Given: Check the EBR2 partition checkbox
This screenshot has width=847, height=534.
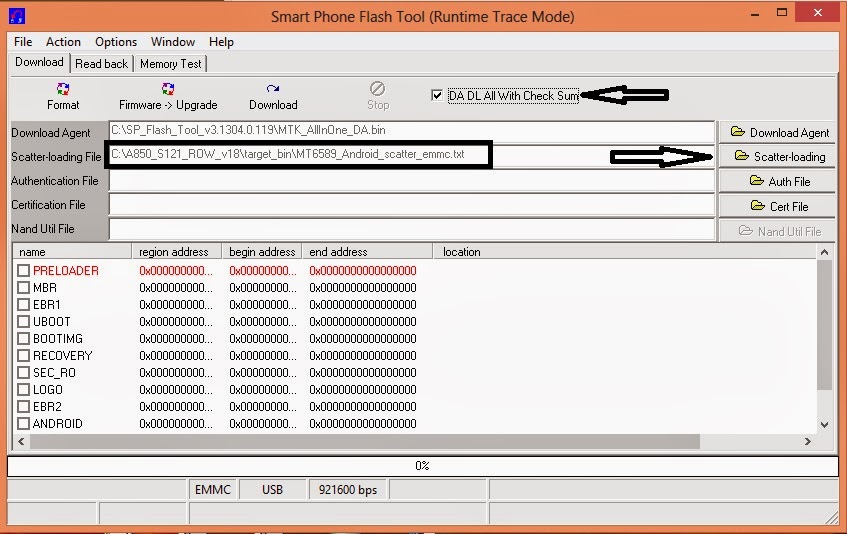Looking at the screenshot, I should click(23, 407).
